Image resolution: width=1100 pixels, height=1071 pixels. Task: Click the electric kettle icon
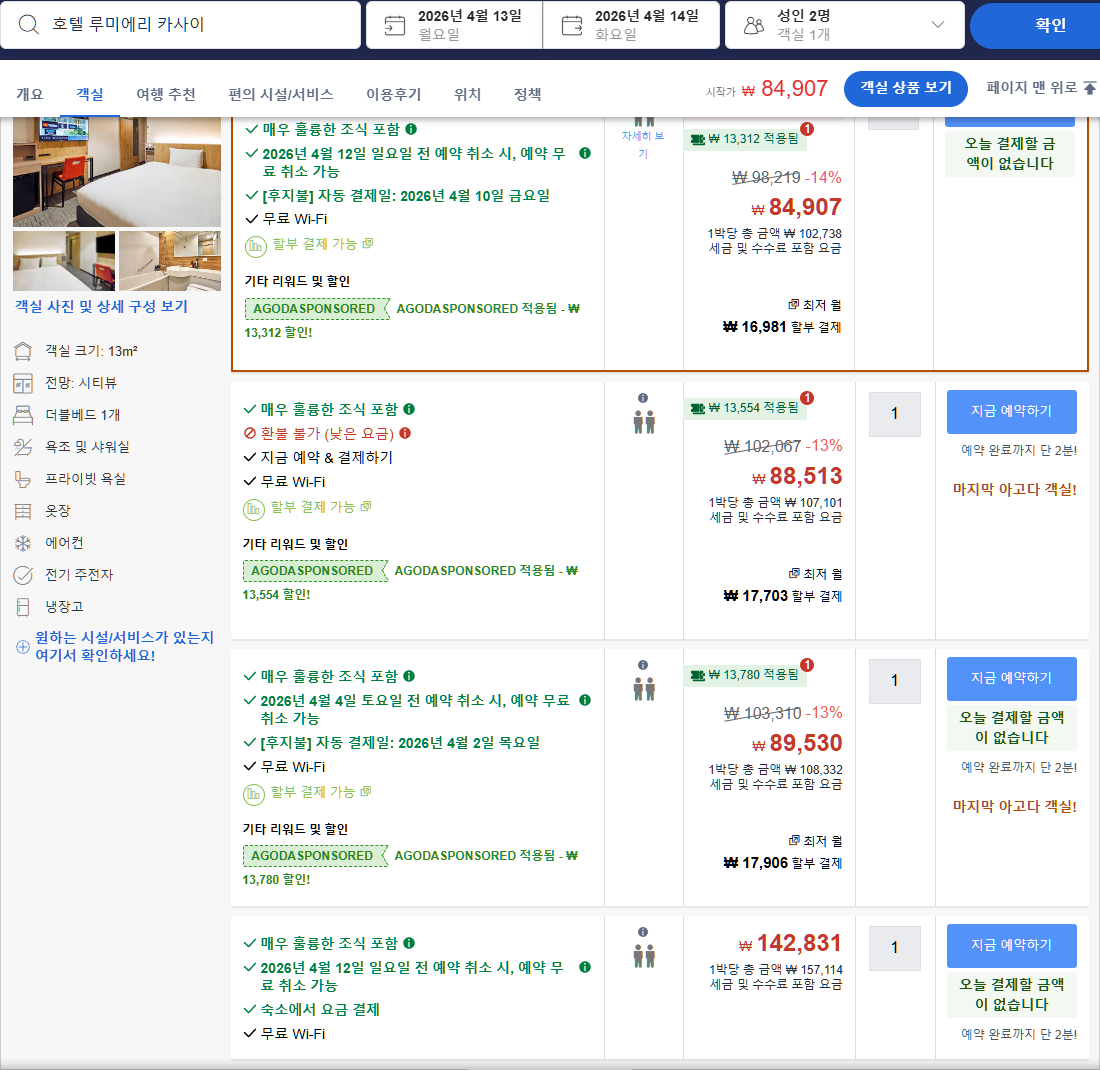point(23,575)
